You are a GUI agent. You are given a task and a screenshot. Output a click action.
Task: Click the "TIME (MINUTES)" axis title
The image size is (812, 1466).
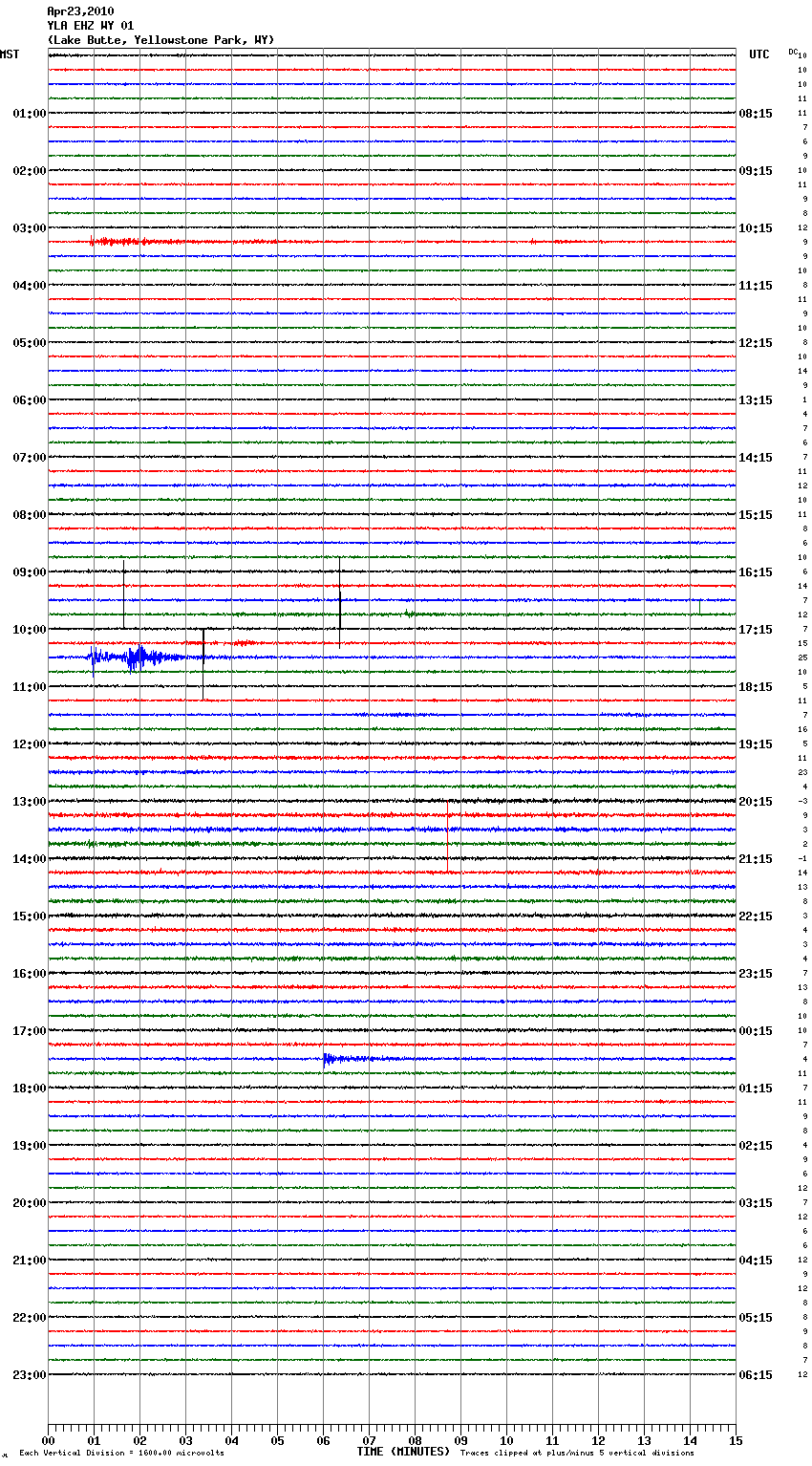coord(403,1452)
